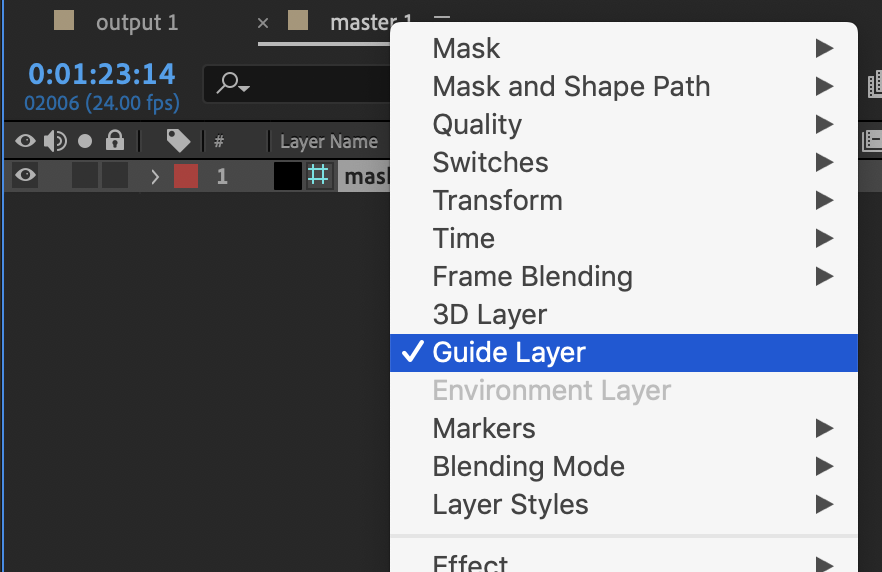Open the Mask submenu
This screenshot has height=572, width=882.
click(x=466, y=48)
